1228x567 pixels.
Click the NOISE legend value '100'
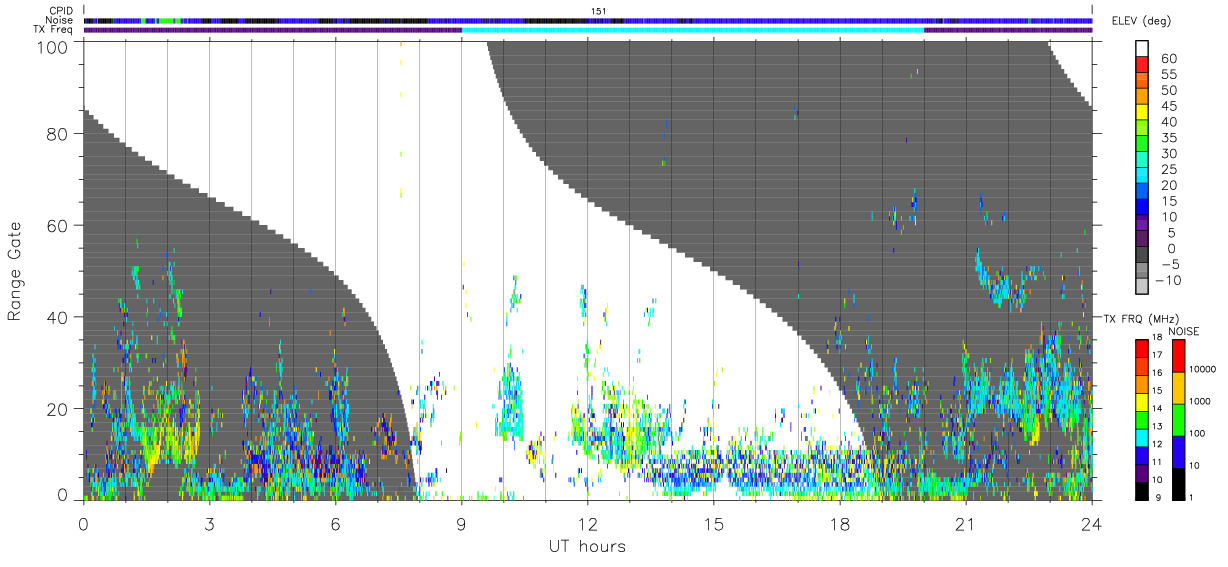point(1200,434)
